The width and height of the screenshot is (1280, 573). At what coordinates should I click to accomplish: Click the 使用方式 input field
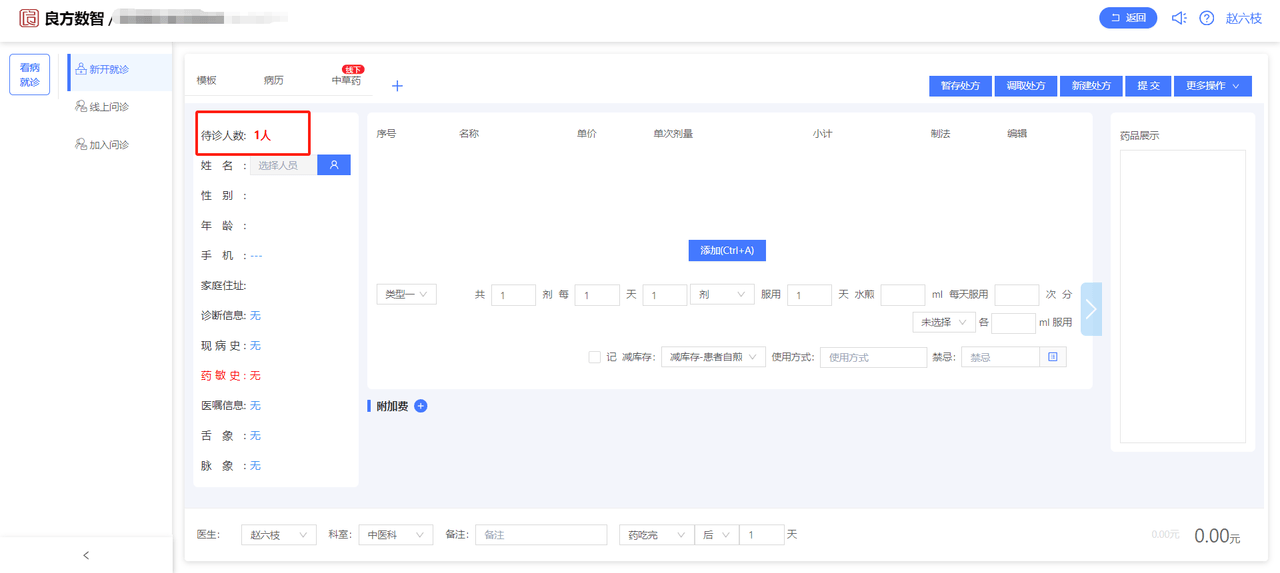pos(873,357)
